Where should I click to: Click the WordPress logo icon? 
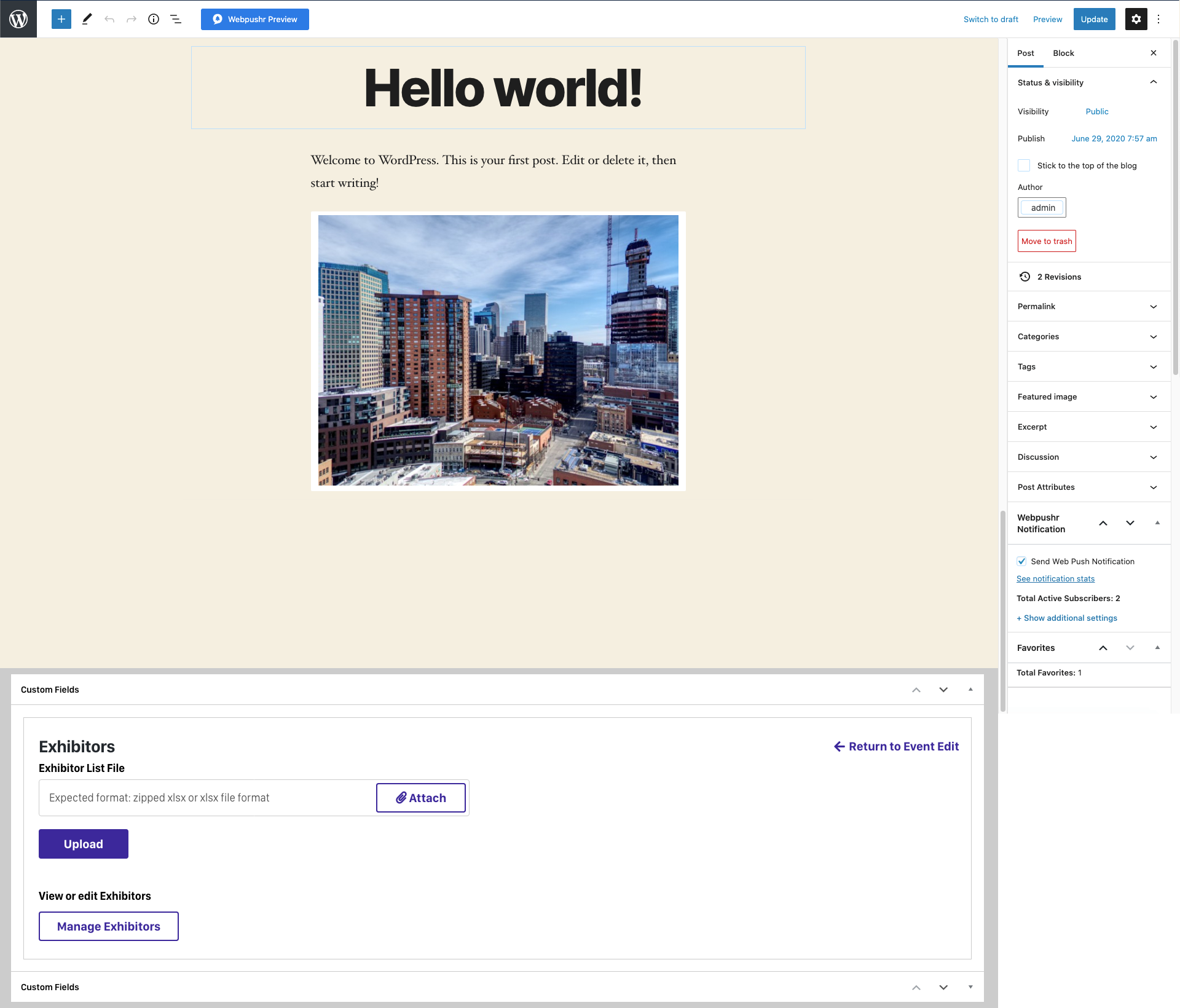18,19
